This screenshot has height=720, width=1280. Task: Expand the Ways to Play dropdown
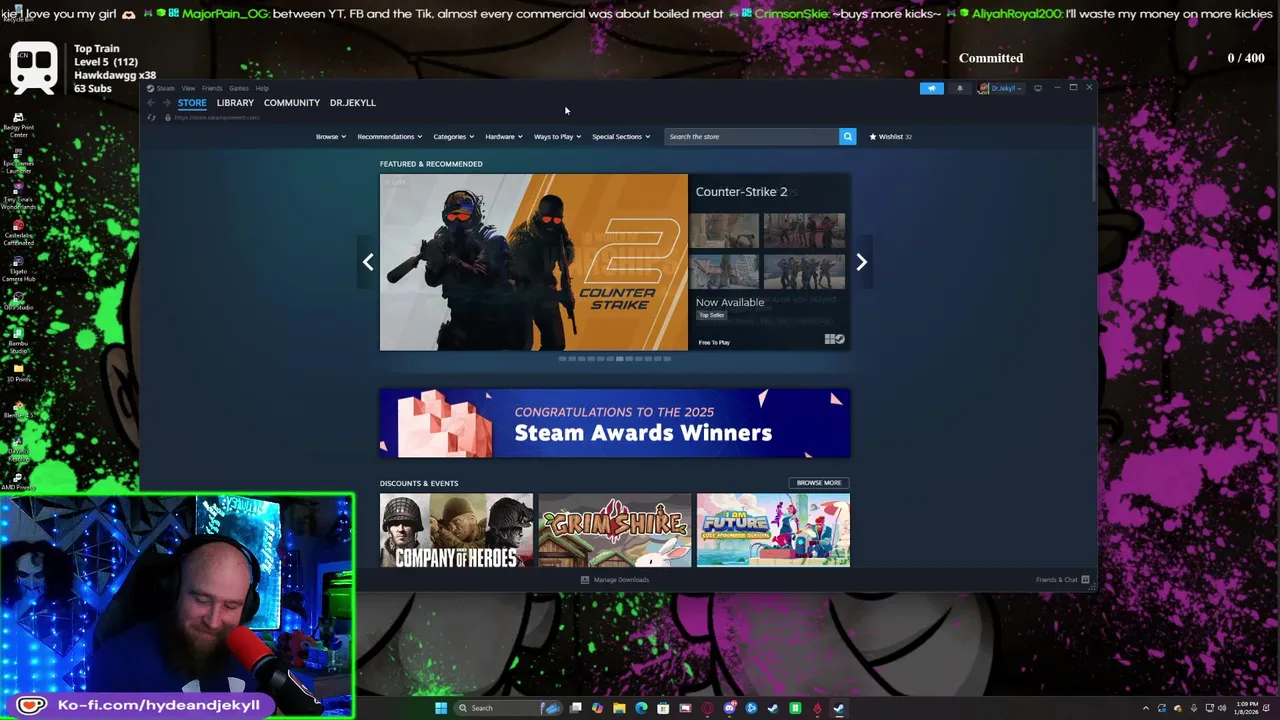click(x=557, y=136)
